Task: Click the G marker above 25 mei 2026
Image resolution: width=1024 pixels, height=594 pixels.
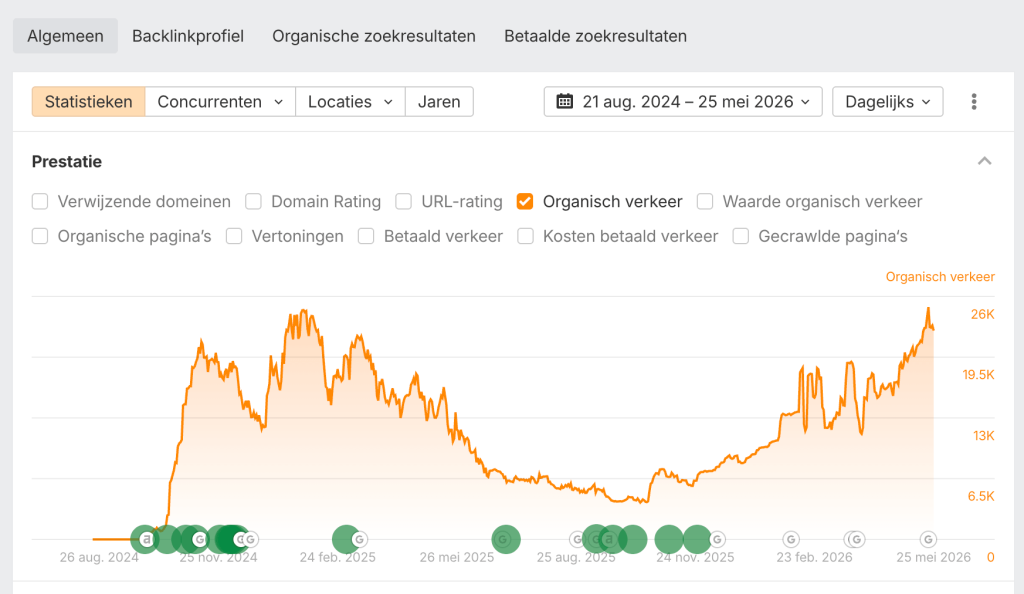Action: point(928,539)
